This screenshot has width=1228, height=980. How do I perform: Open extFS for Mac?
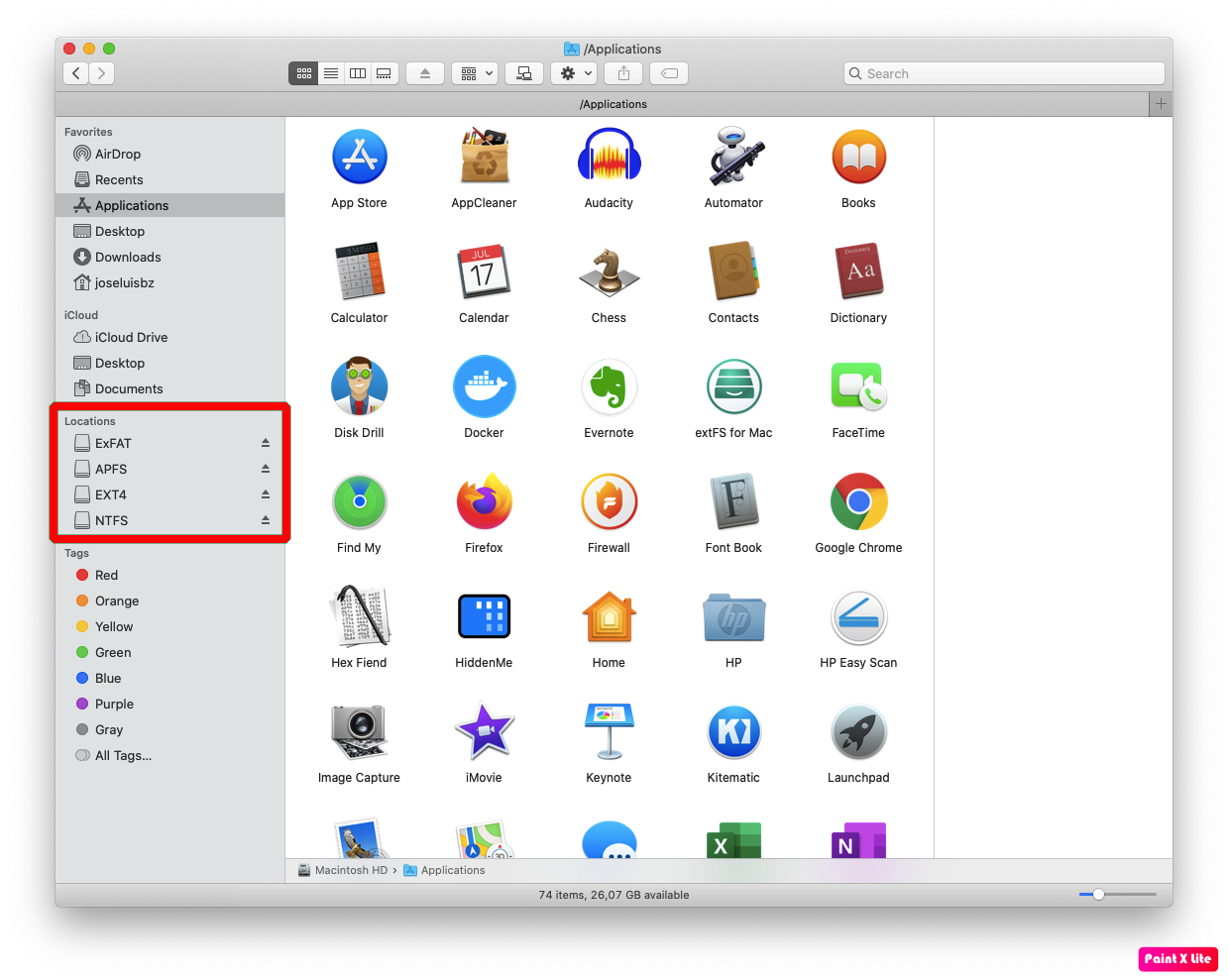click(x=733, y=386)
